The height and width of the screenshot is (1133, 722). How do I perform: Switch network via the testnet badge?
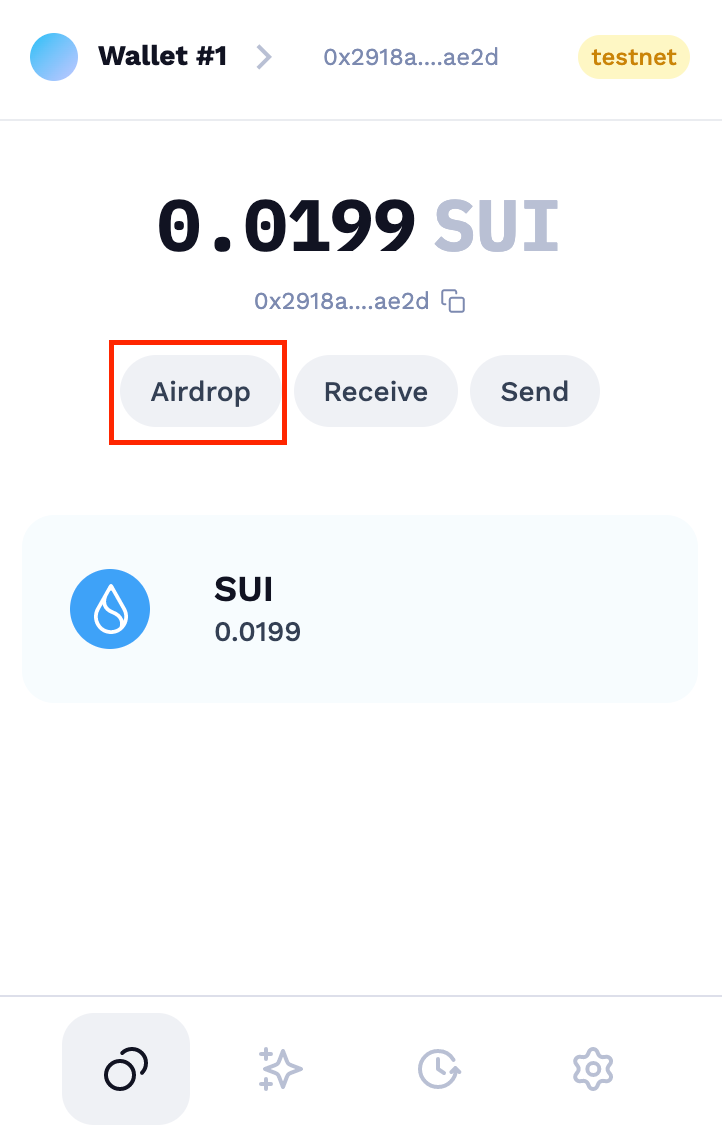point(634,57)
